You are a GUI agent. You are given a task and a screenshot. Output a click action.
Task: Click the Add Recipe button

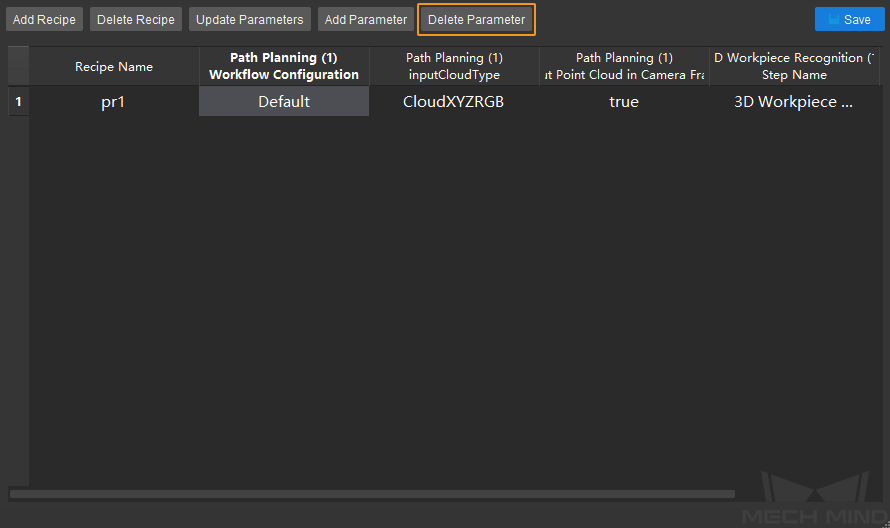click(44, 19)
